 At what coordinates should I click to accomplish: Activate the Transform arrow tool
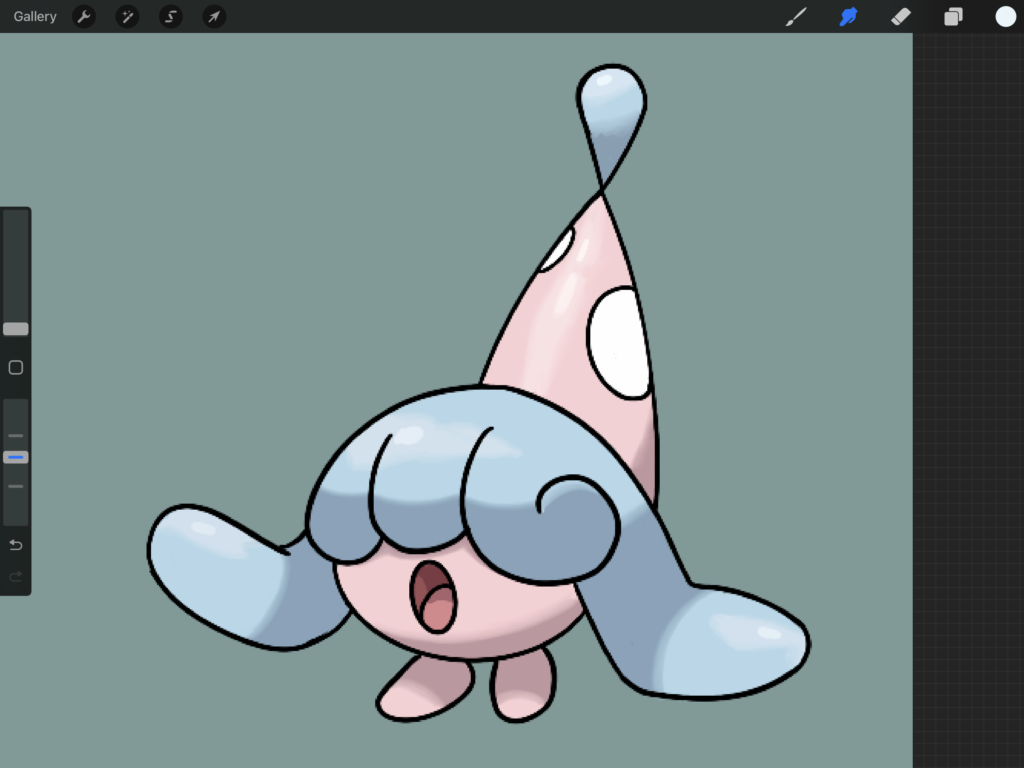214,16
